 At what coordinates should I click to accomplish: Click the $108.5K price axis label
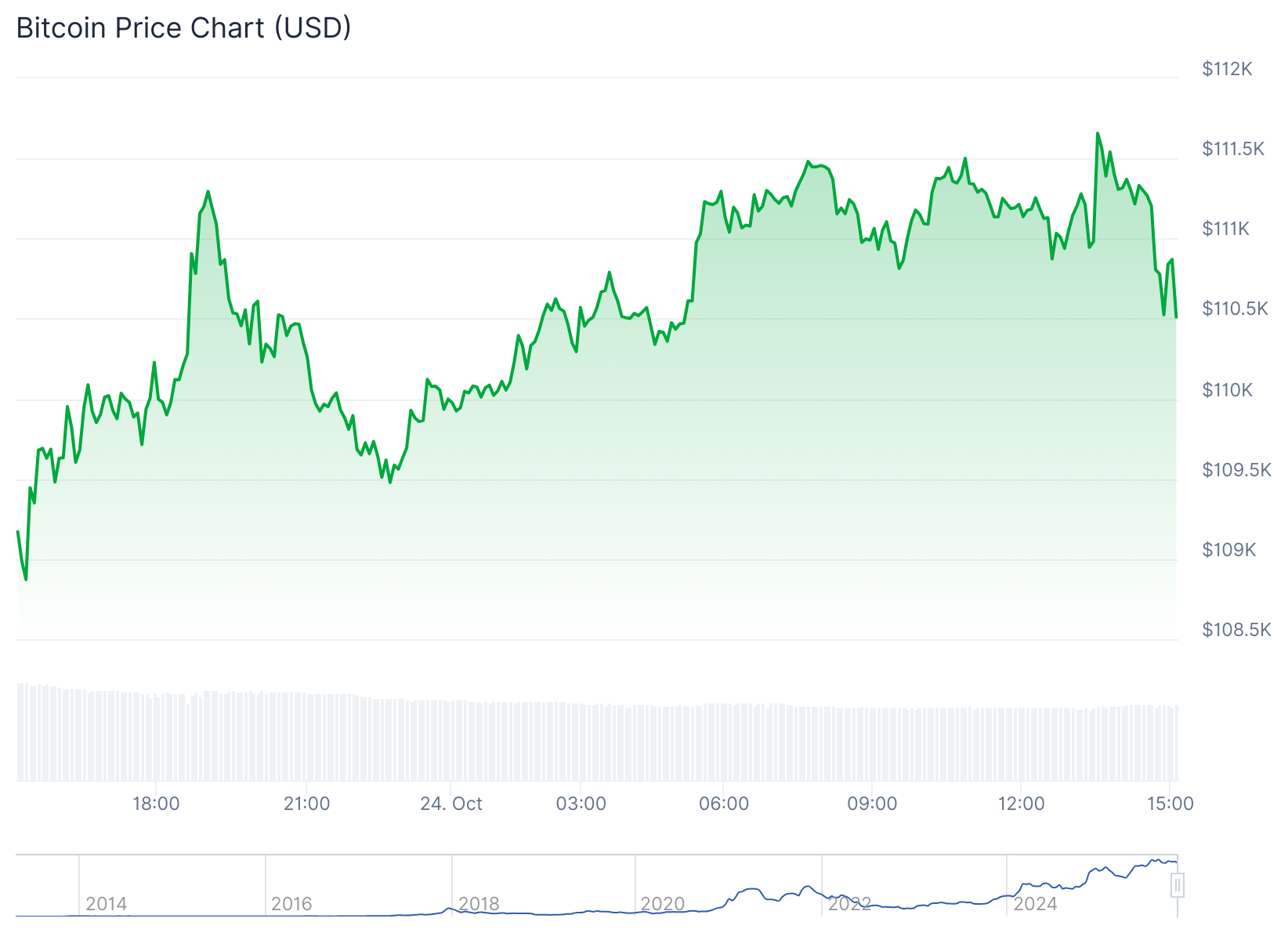click(1236, 630)
